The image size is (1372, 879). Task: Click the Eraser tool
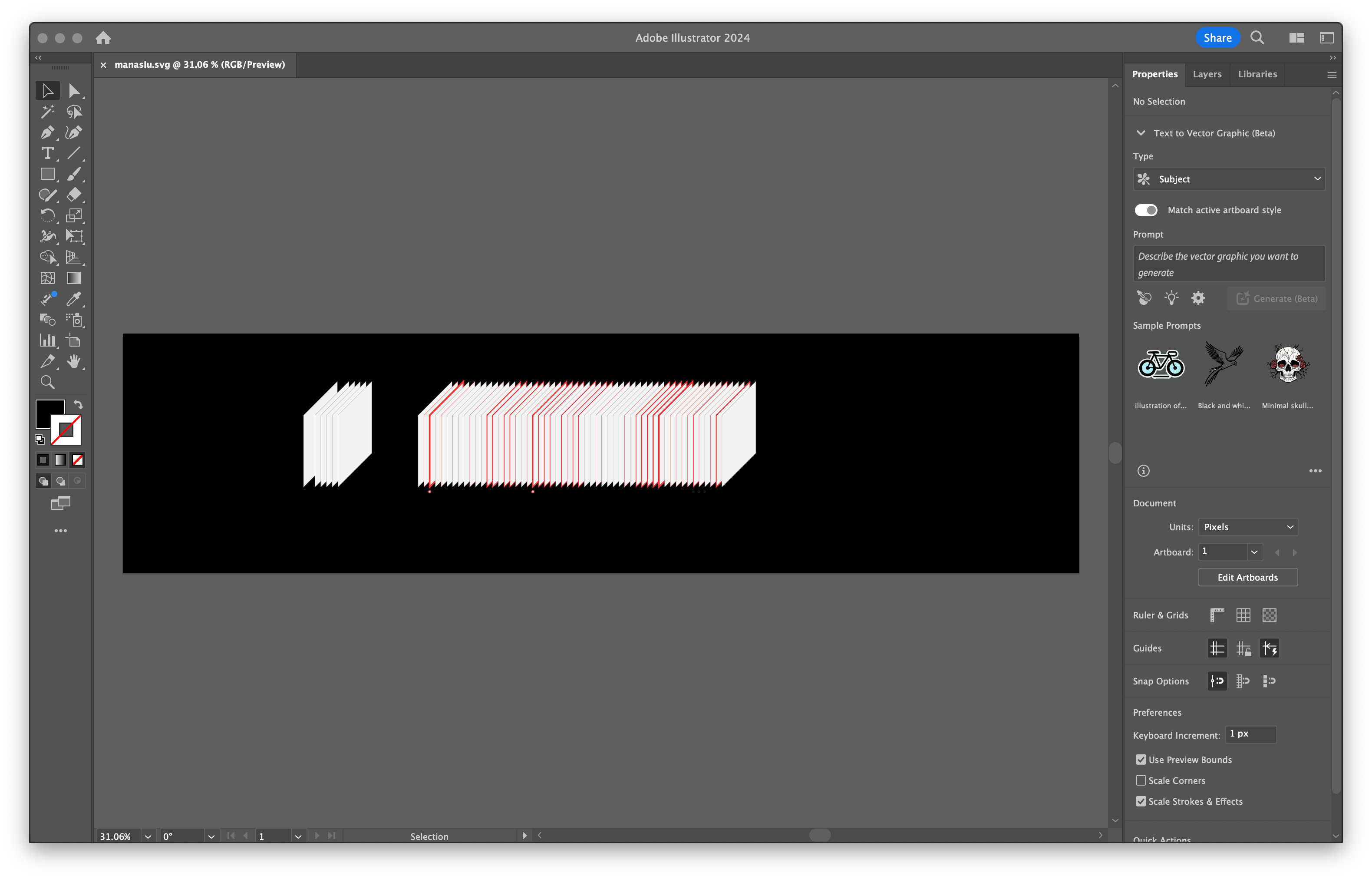click(73, 195)
